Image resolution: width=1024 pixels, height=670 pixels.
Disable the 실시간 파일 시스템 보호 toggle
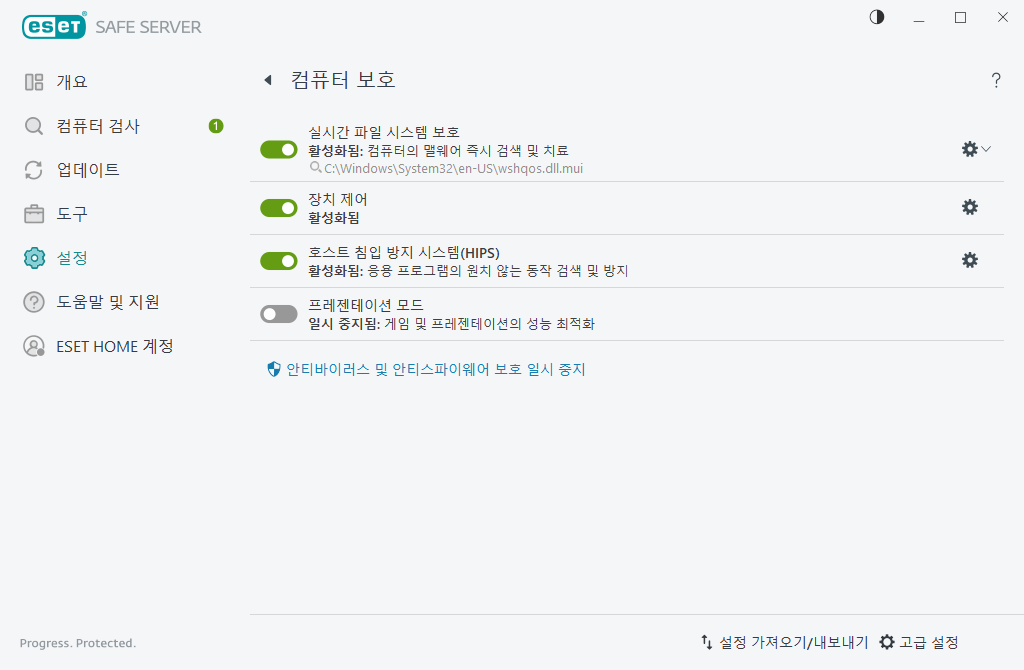279,149
